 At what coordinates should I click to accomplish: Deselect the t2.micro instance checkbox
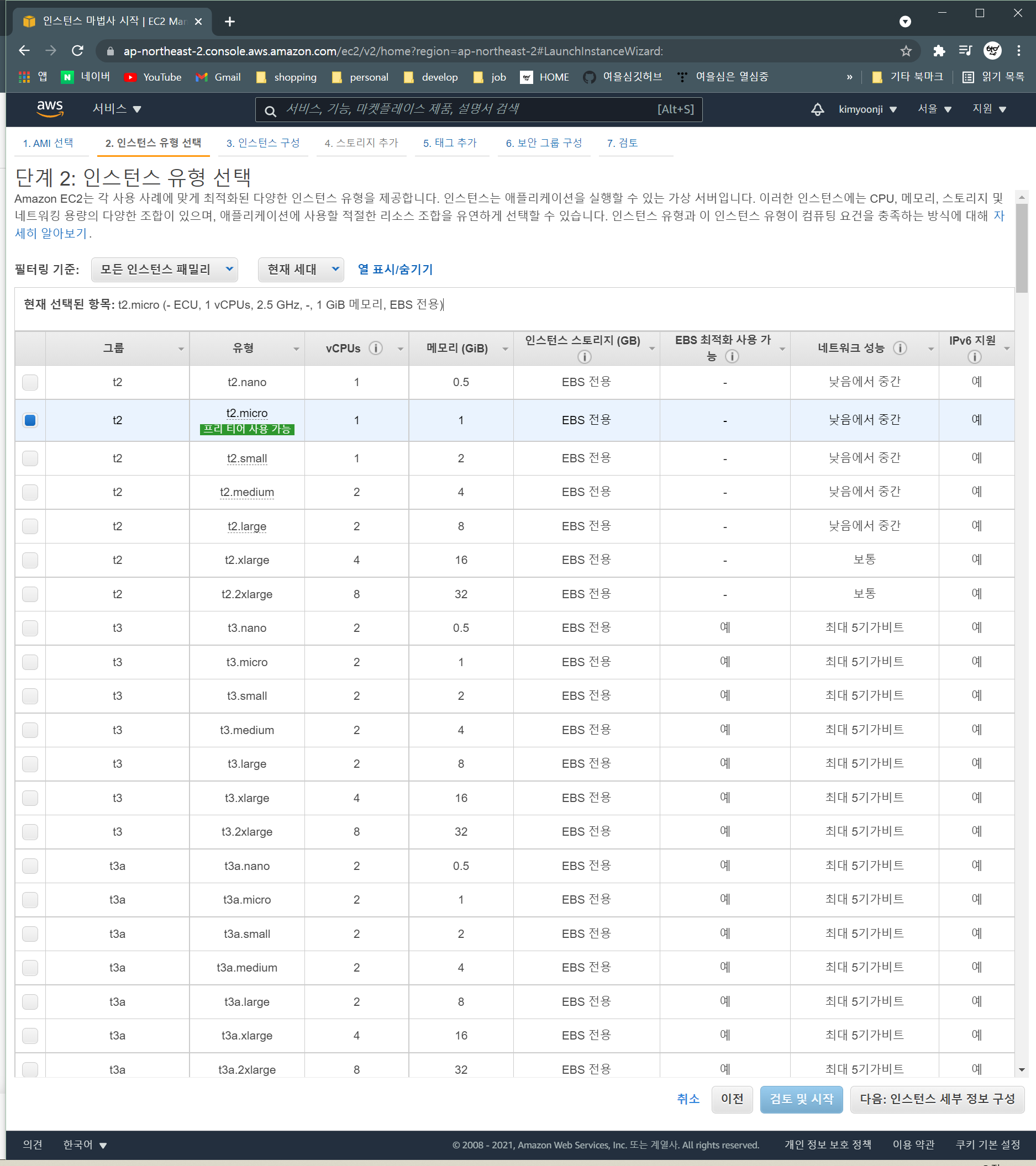click(x=30, y=420)
